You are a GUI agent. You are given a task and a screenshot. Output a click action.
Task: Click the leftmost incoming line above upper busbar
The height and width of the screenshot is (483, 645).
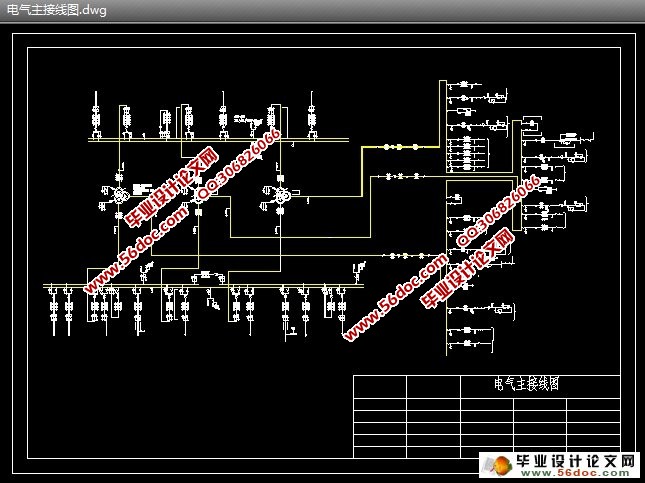pyautogui.click(x=96, y=118)
